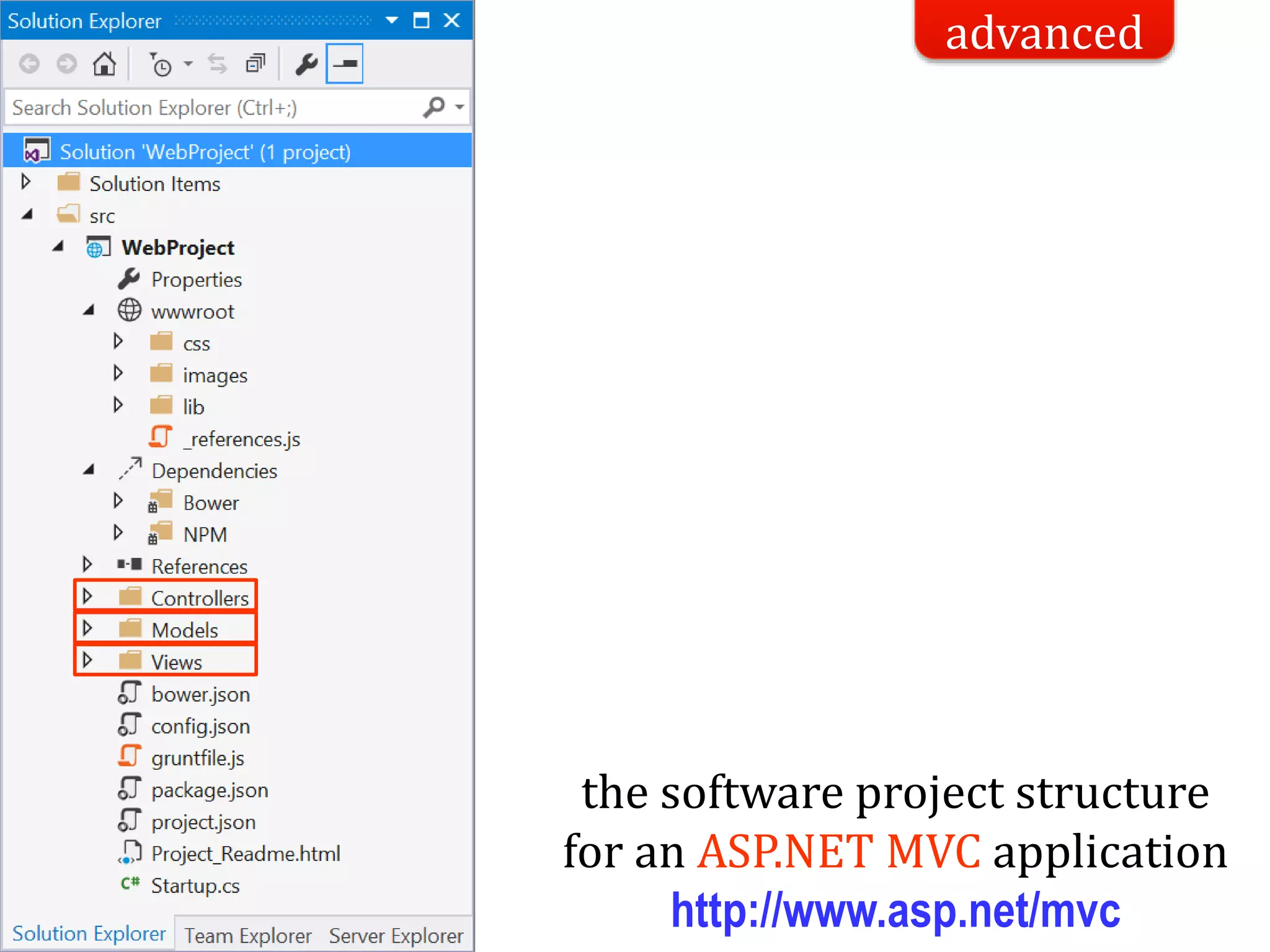The width and height of the screenshot is (1270, 952).
Task: Expand the css folder
Action: coord(118,341)
